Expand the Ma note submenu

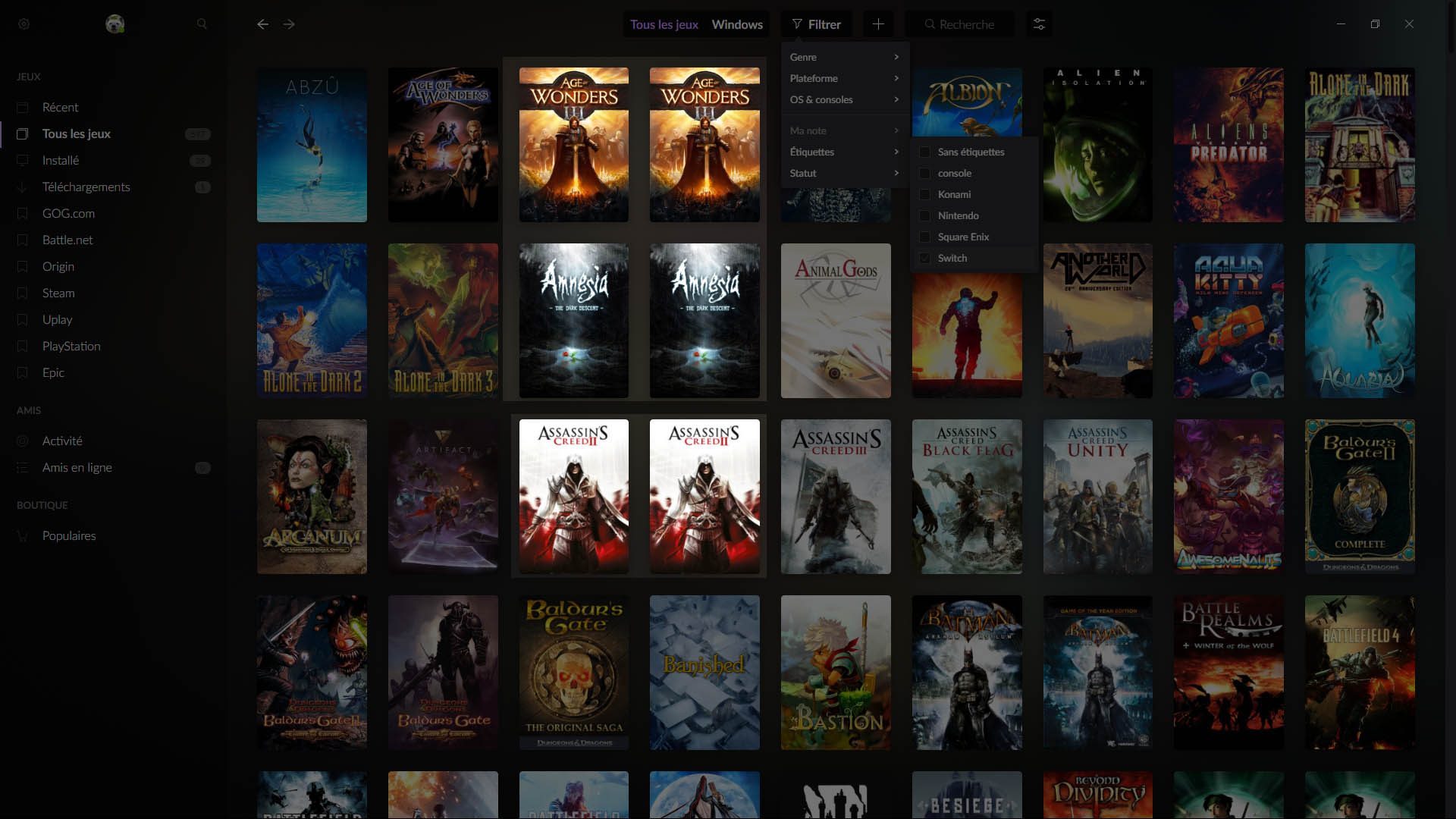click(x=845, y=131)
